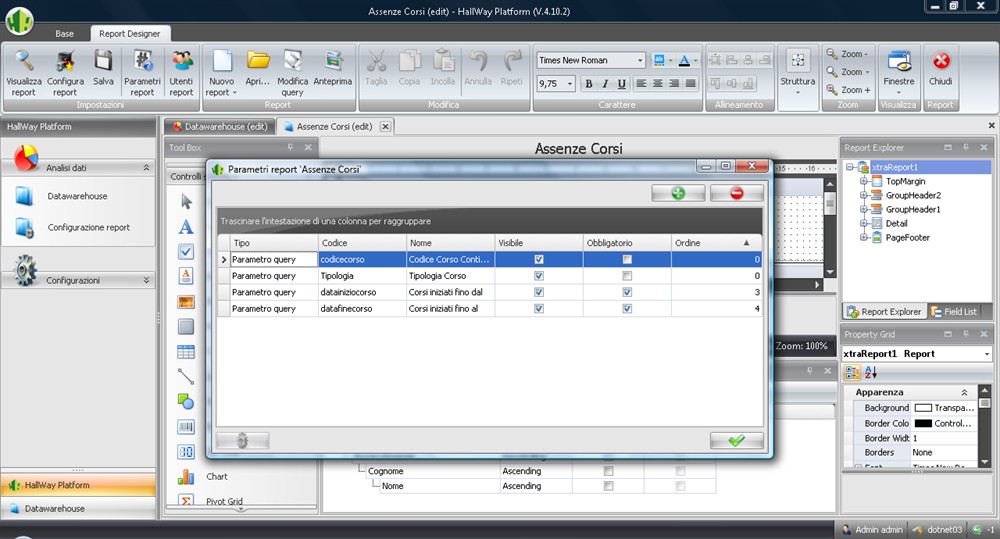This screenshot has height=539, width=1000.
Task: Open font size dropdown 9,75
Action: click(570, 84)
